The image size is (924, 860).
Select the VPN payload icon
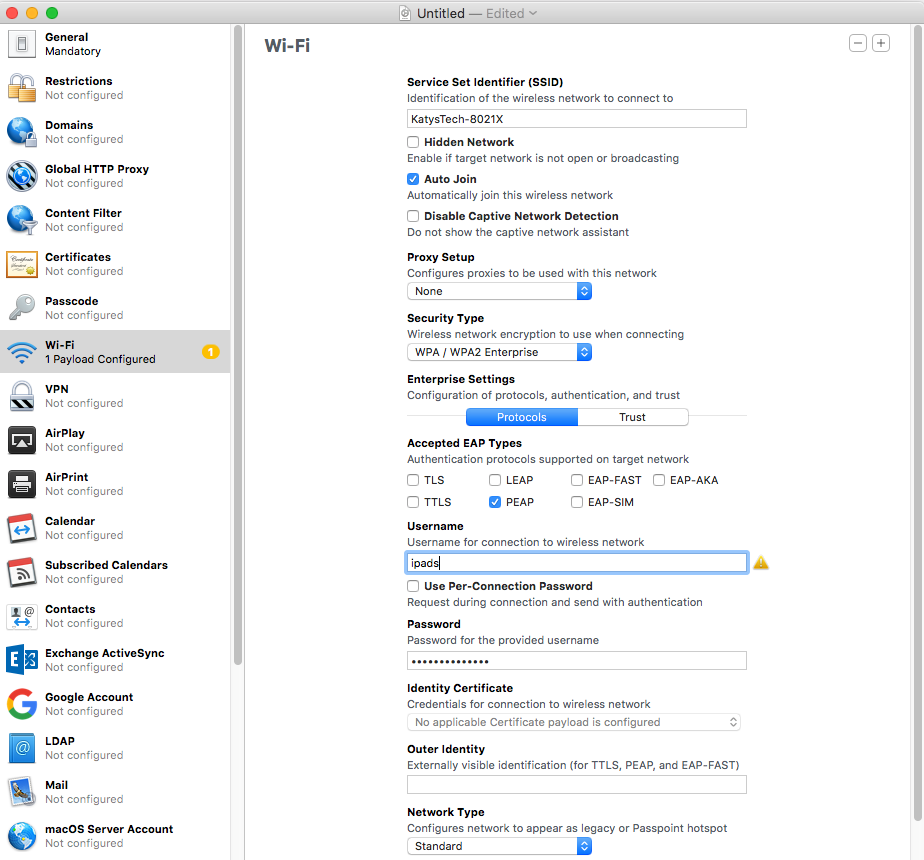[x=22, y=396]
